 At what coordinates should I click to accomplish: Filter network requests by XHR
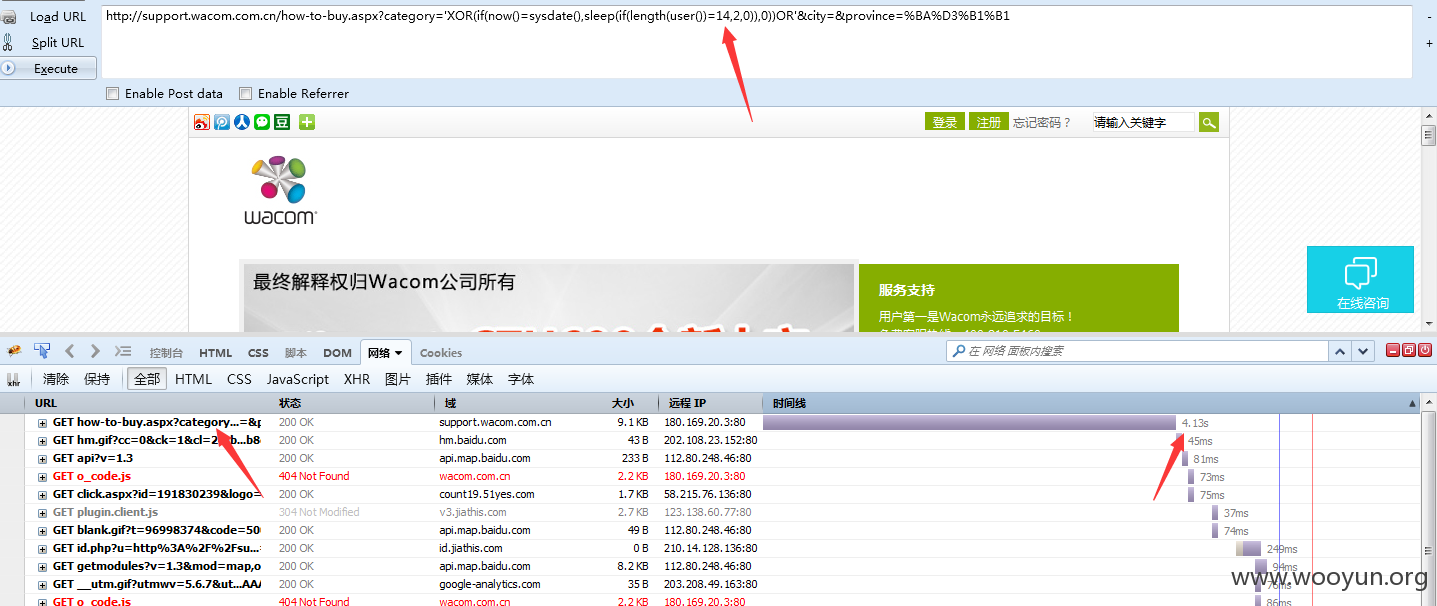pos(357,379)
